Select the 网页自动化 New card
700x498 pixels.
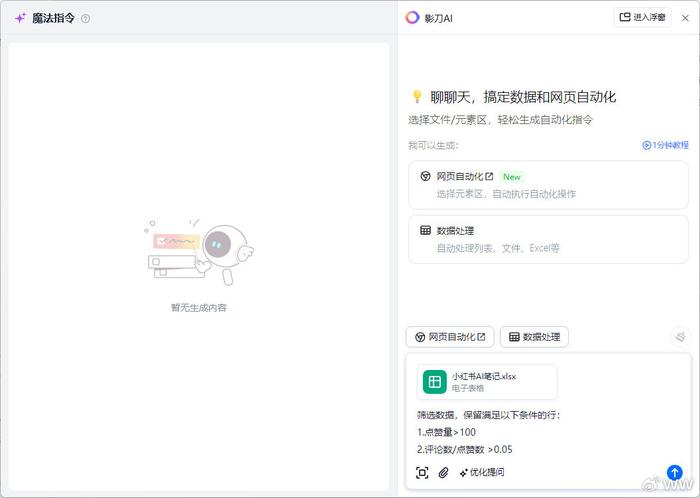(x=548, y=185)
